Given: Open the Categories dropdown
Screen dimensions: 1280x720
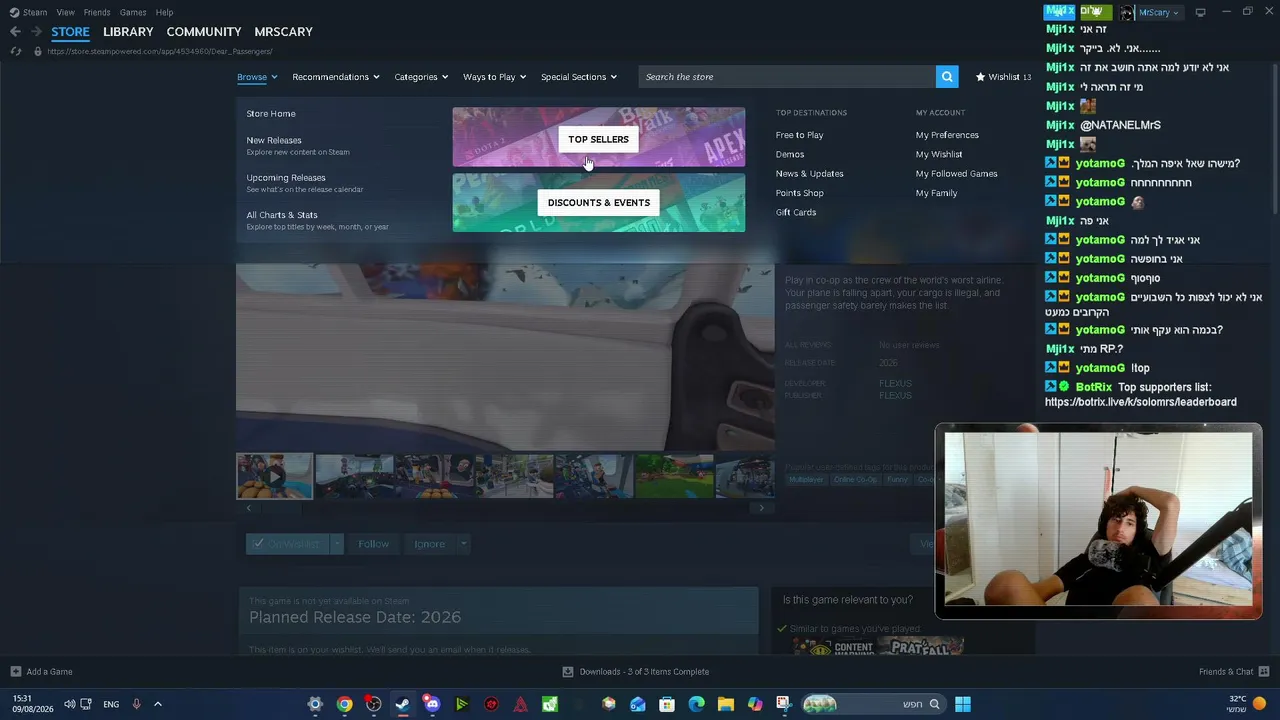Looking at the screenshot, I should tap(421, 77).
